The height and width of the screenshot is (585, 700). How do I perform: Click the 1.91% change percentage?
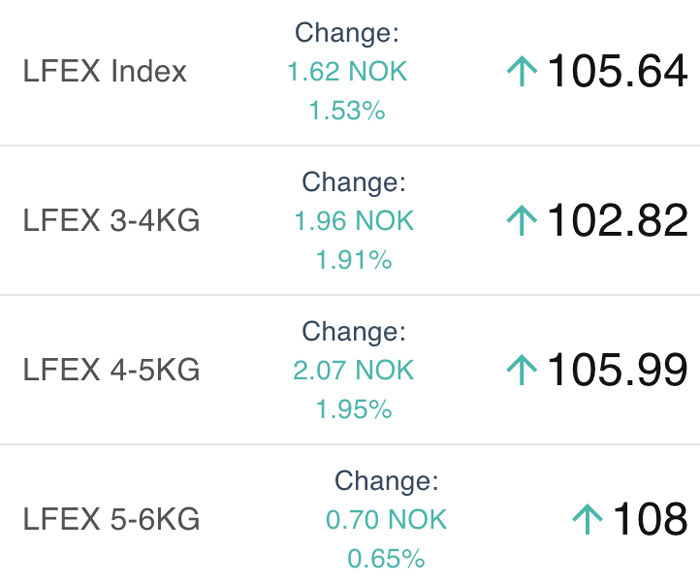(x=354, y=259)
